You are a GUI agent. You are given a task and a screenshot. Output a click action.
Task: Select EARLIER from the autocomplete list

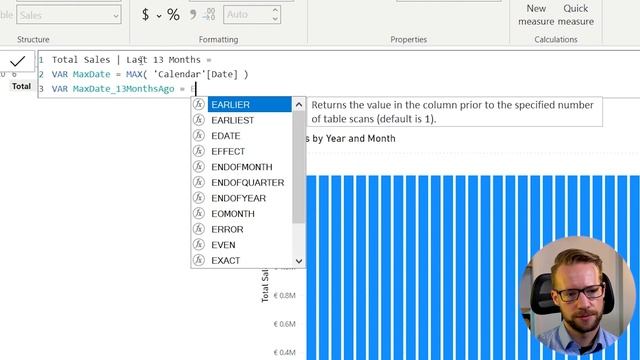(x=249, y=104)
